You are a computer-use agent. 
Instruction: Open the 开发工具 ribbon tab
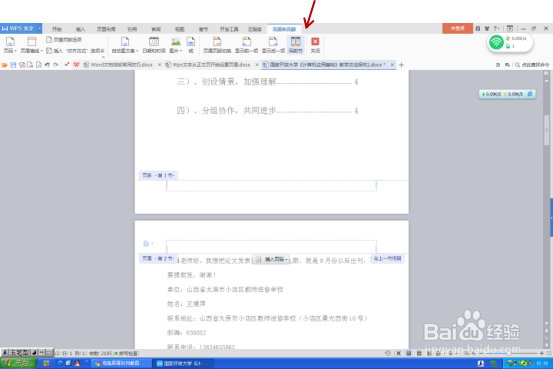coord(229,29)
